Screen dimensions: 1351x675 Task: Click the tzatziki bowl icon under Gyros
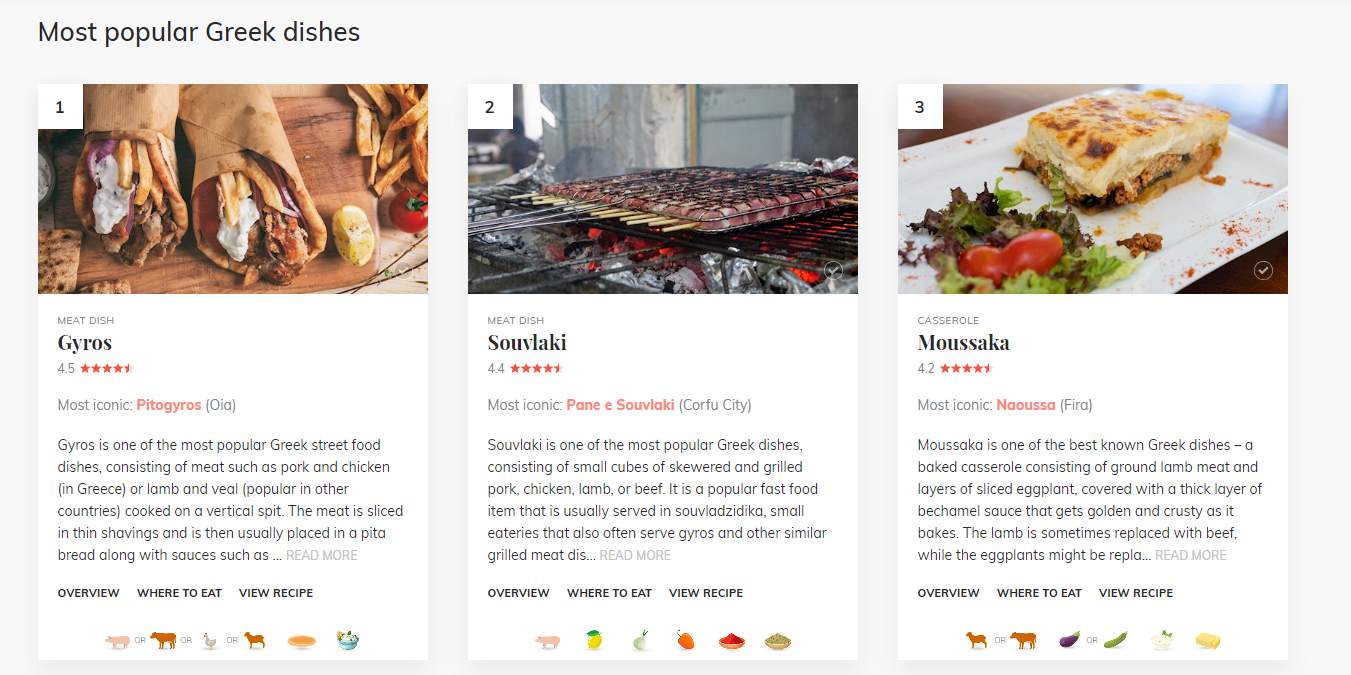coord(348,641)
